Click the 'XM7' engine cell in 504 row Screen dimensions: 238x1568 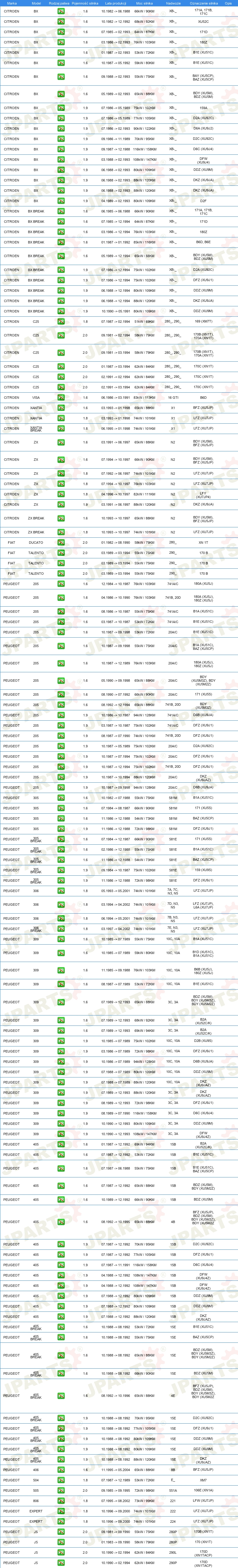point(203,1480)
